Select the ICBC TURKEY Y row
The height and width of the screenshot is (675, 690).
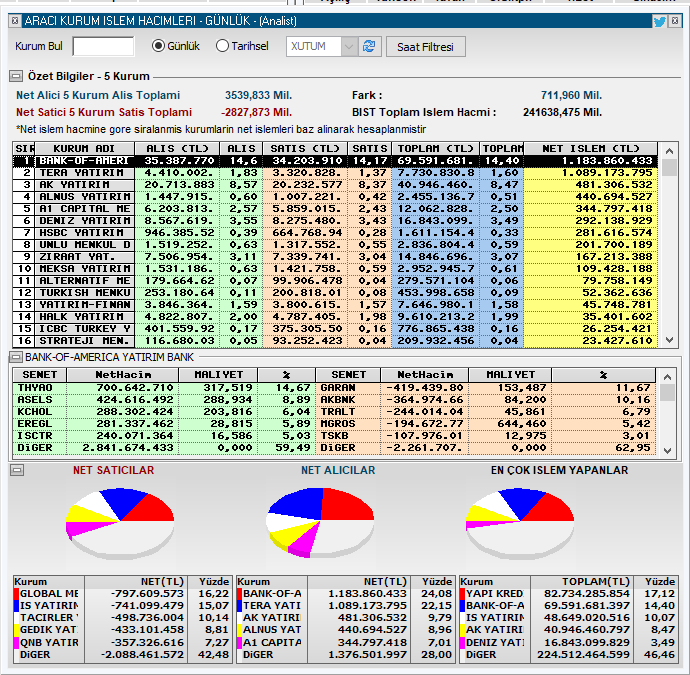pyautogui.click(x=335, y=329)
